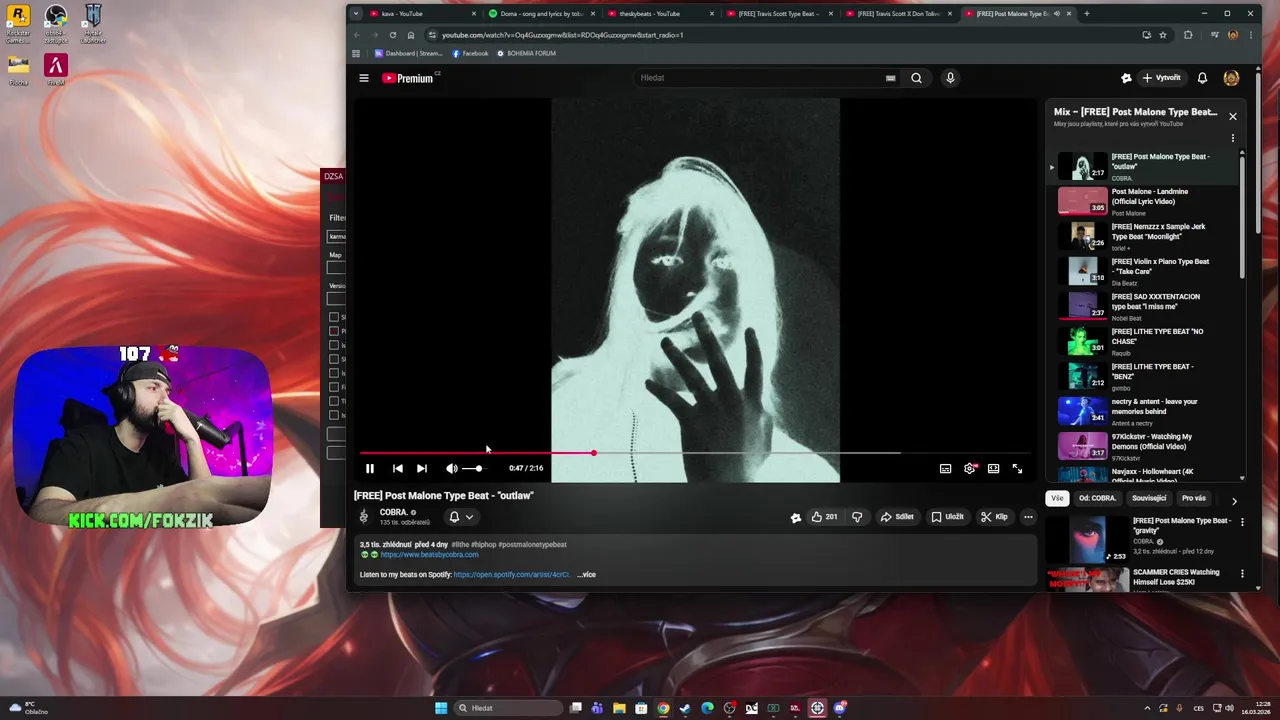Open more actions ellipsis under video
Screen dimensions: 1280x720
[1028, 517]
